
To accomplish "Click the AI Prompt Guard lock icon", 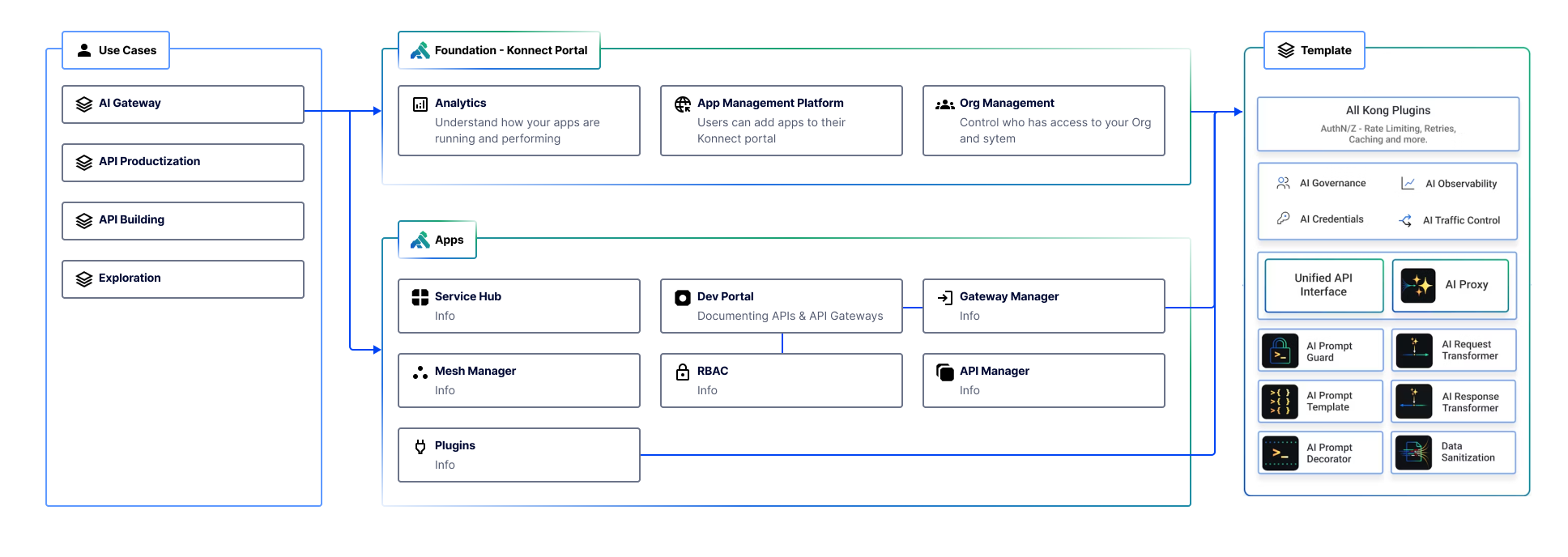I will coord(1280,351).
